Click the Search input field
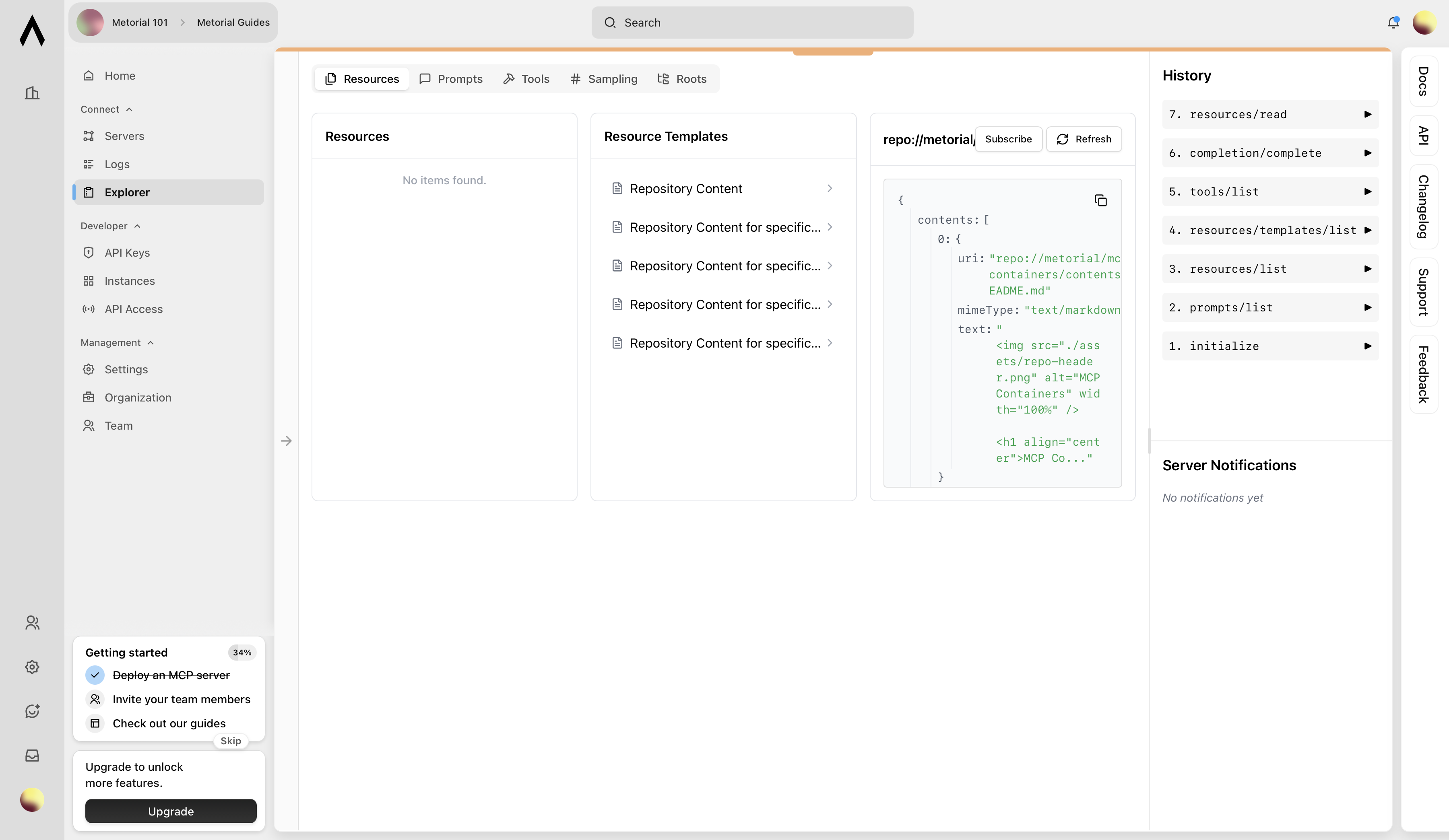The width and height of the screenshot is (1449, 840). [752, 23]
